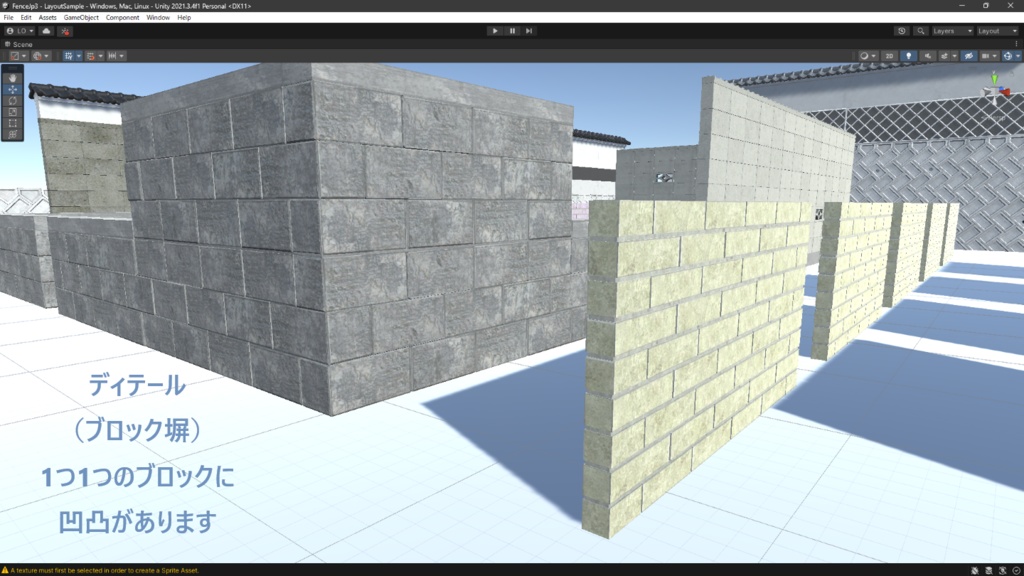This screenshot has height=576, width=1024.
Task: Click the scene camera settings icon
Action: (x=985, y=56)
